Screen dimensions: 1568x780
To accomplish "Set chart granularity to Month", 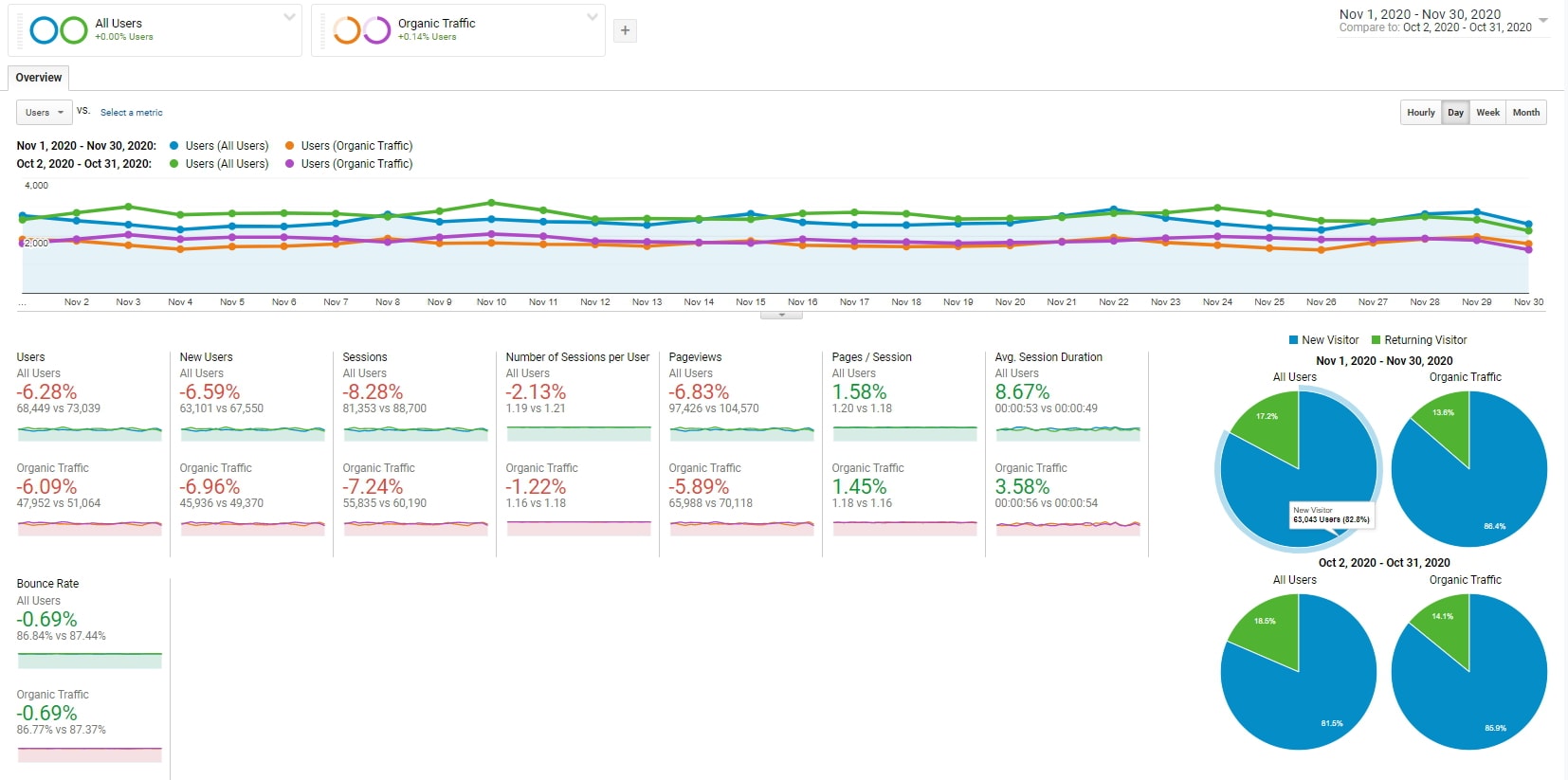I will [1526, 112].
